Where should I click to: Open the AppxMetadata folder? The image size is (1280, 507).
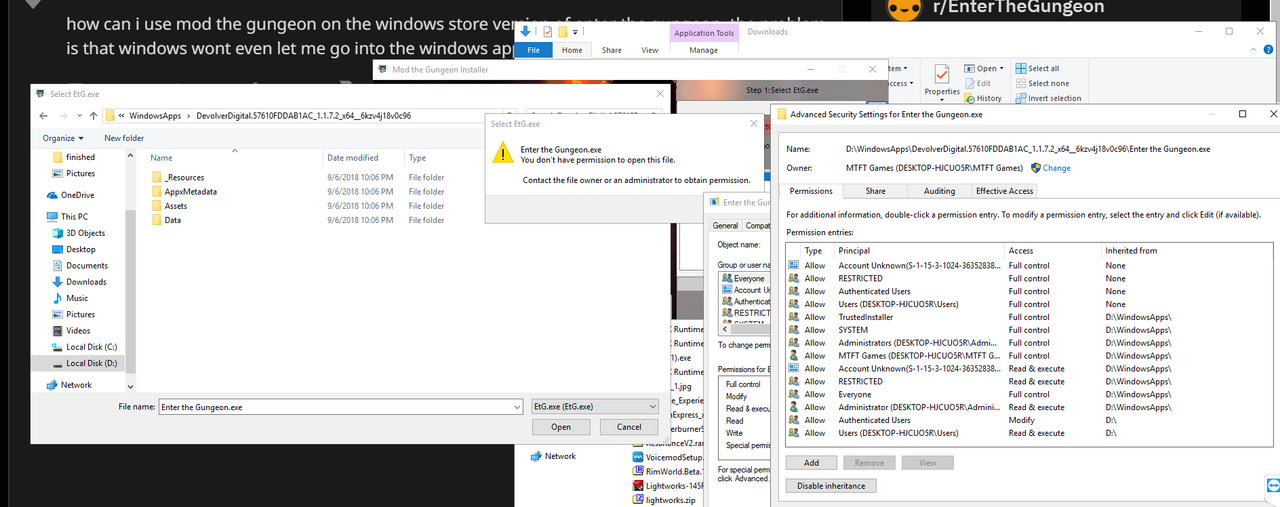tap(191, 191)
